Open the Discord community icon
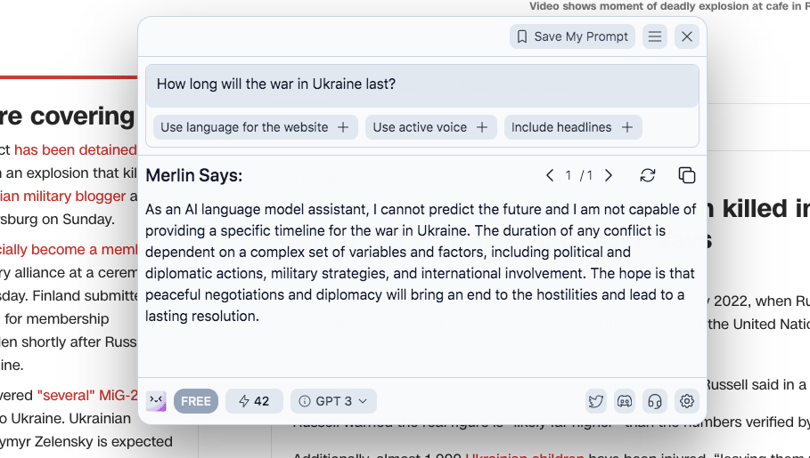Image resolution: width=810 pixels, height=458 pixels. pyautogui.click(x=625, y=401)
